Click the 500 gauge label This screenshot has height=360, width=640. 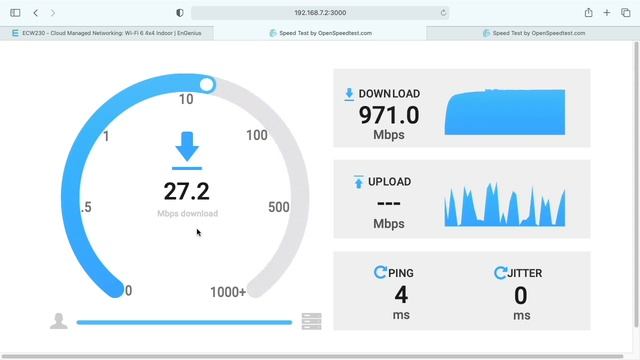point(279,207)
